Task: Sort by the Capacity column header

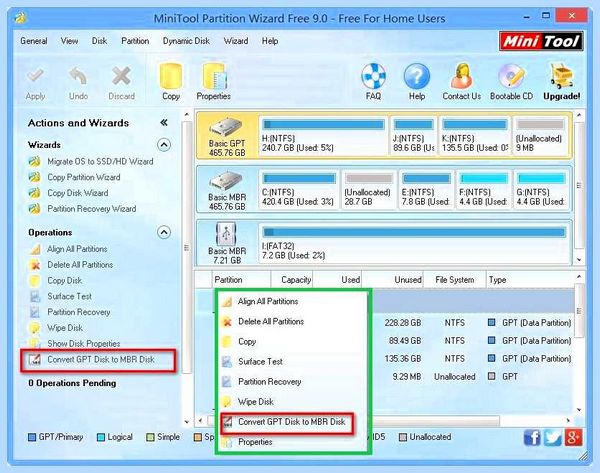Action: click(x=292, y=280)
